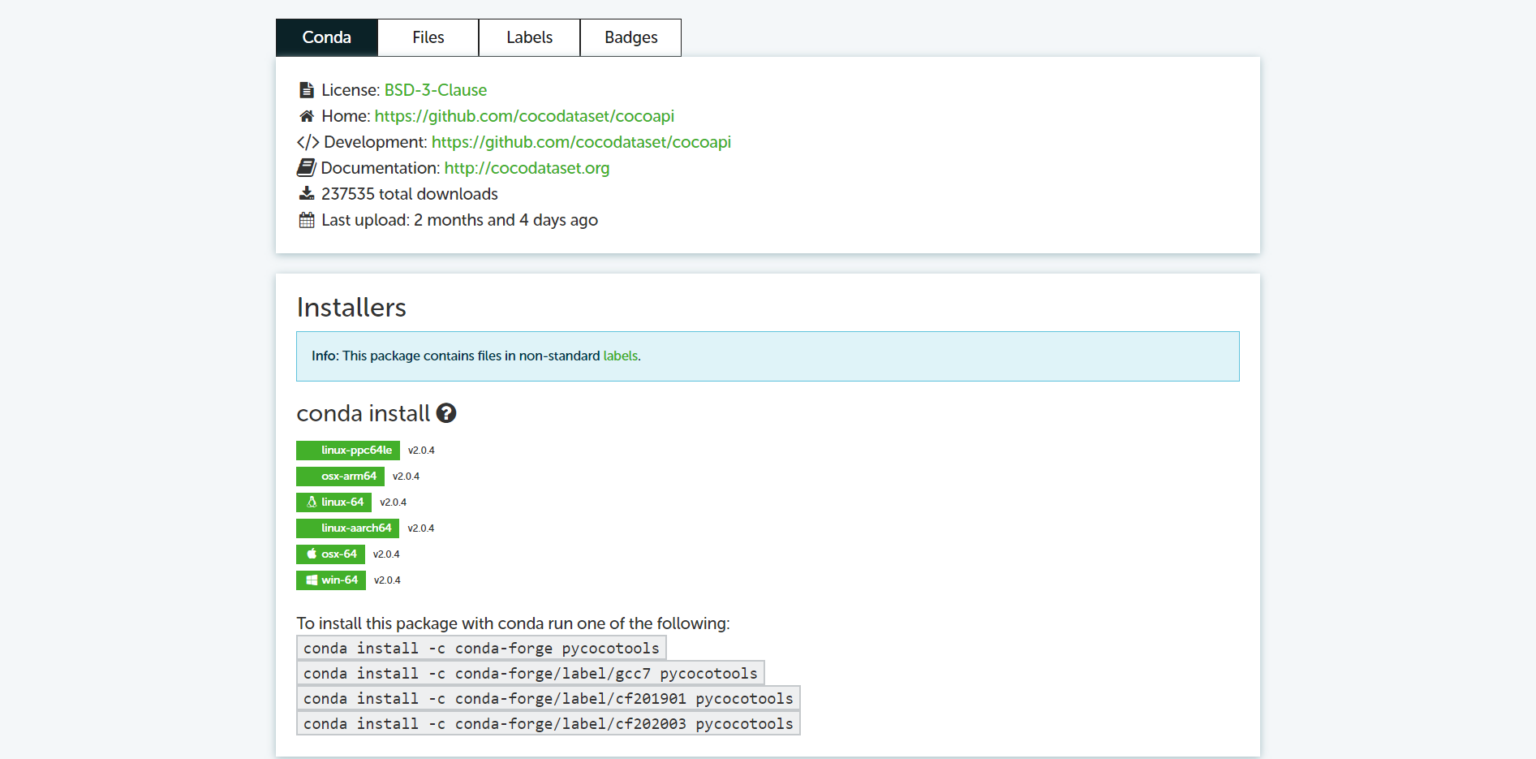Open the Labels tab

click(x=529, y=37)
